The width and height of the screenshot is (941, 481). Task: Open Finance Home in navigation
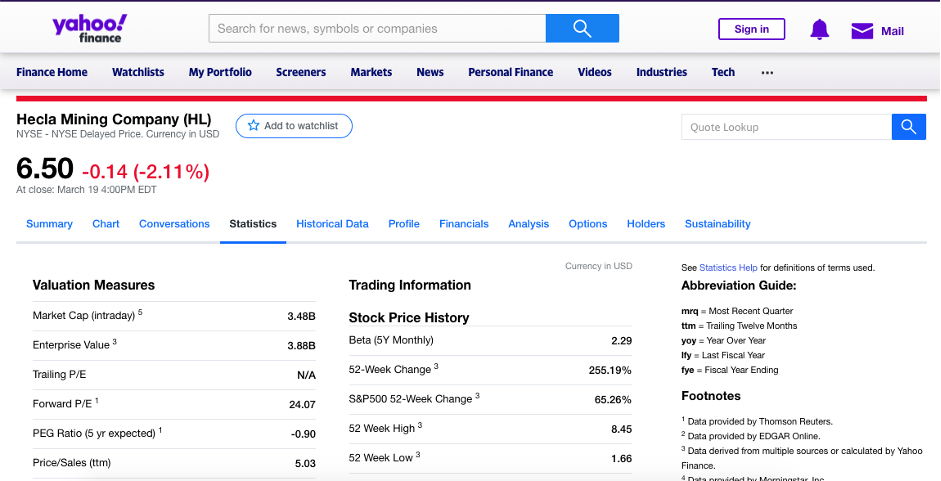(x=52, y=72)
